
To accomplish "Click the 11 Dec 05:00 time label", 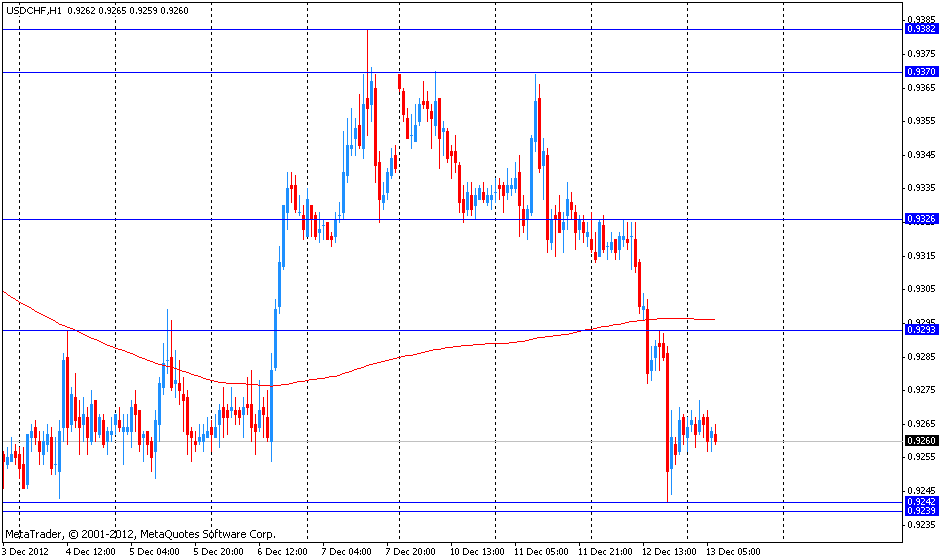I will coord(541,552).
